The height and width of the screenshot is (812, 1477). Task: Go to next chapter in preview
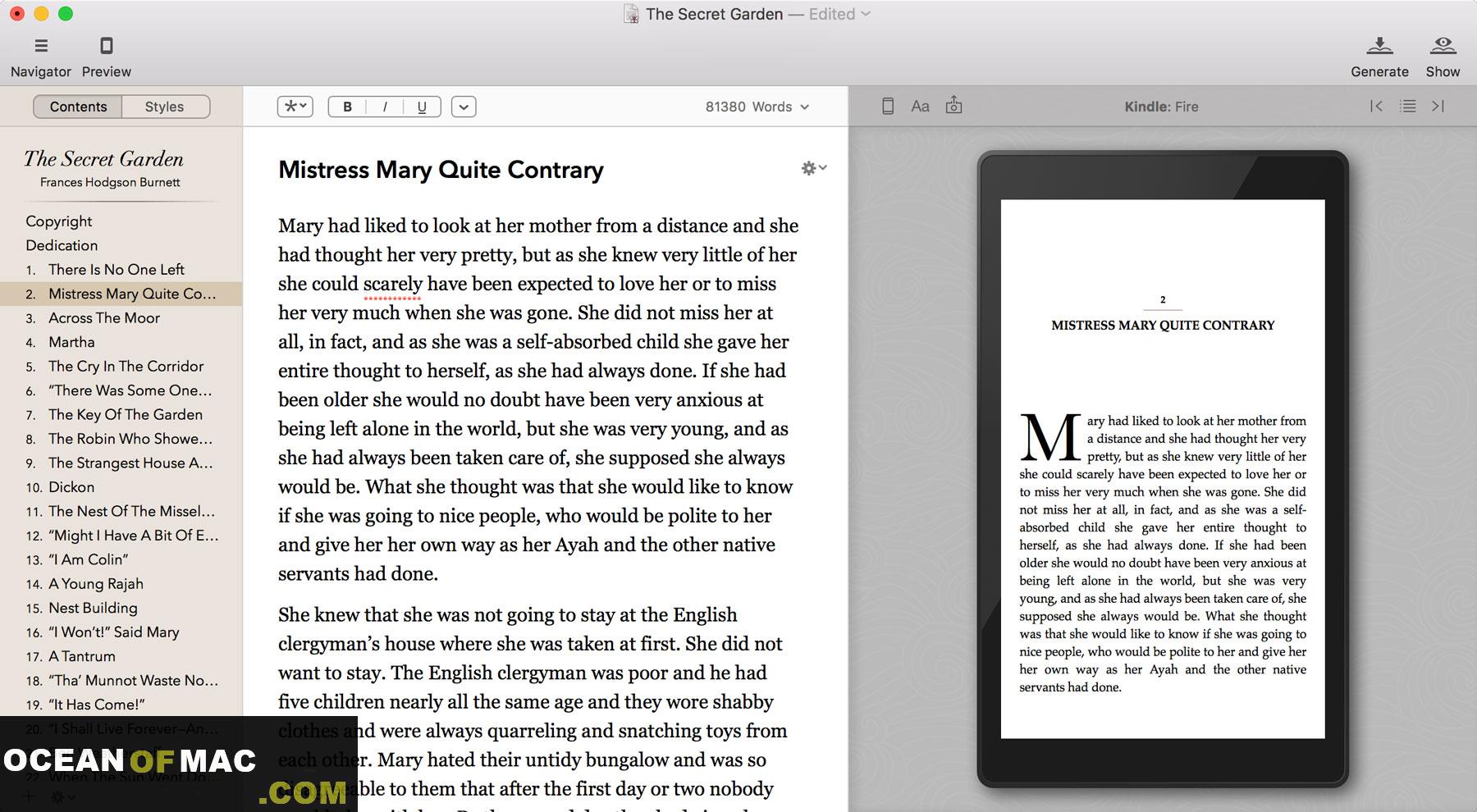coord(1438,106)
